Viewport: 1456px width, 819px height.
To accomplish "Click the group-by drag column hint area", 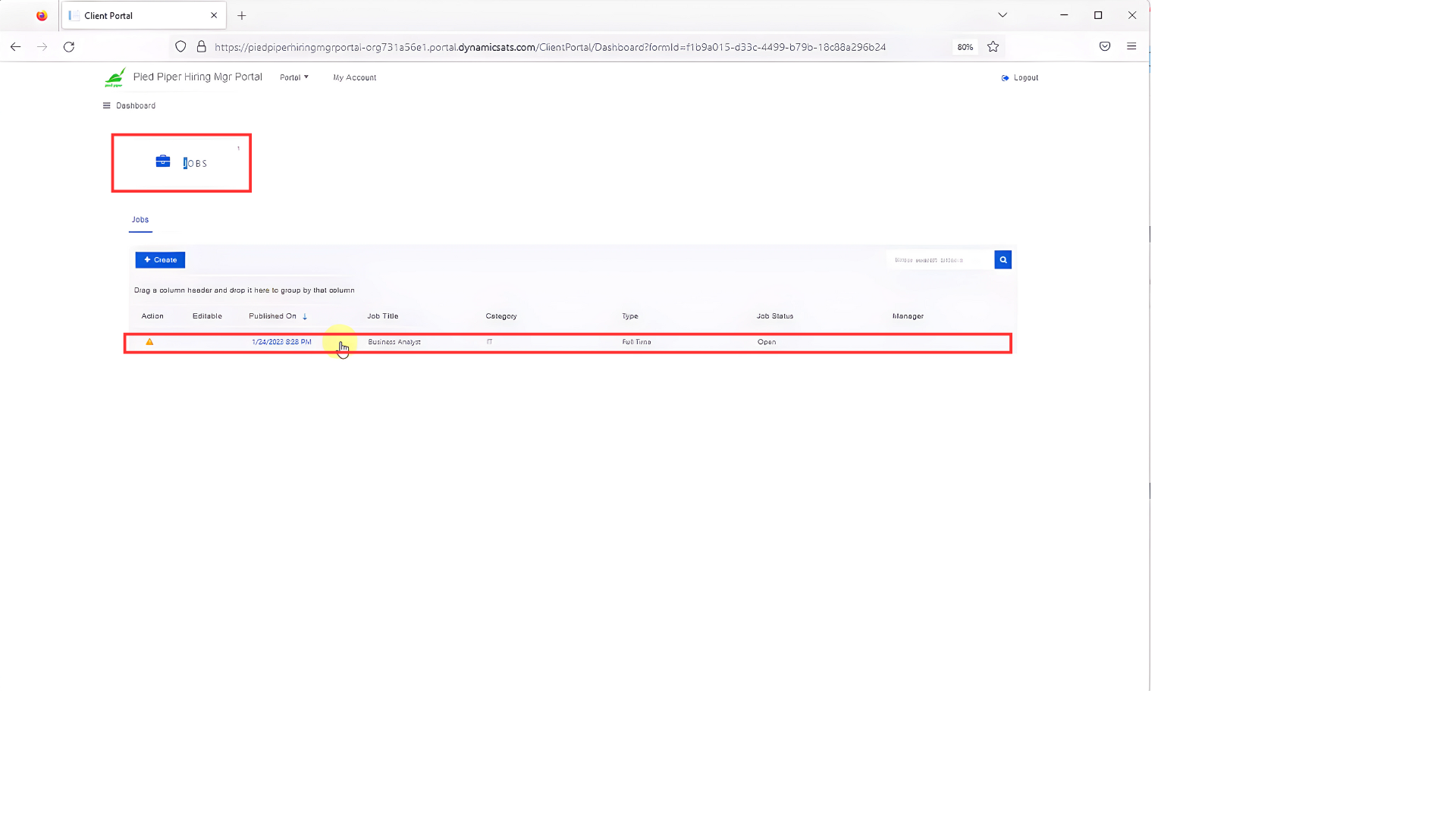I will (x=244, y=290).
